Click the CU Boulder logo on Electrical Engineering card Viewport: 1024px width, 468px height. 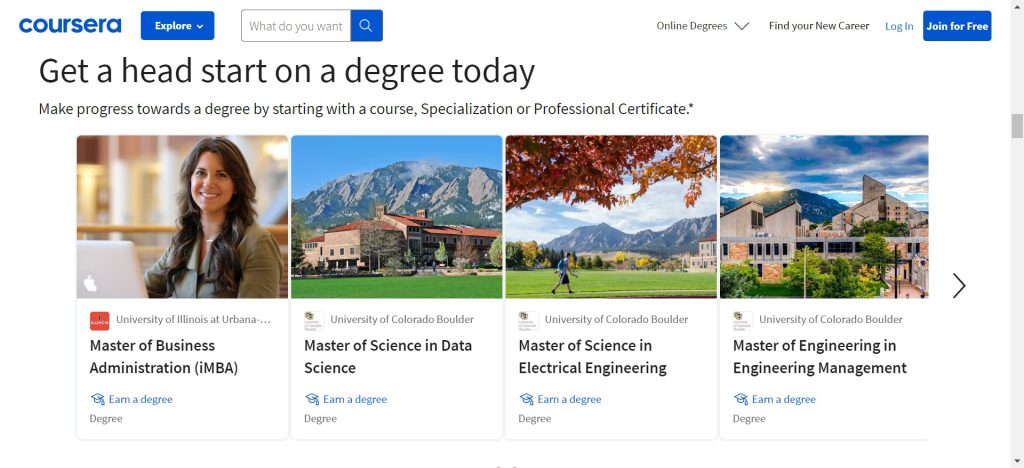pos(528,321)
